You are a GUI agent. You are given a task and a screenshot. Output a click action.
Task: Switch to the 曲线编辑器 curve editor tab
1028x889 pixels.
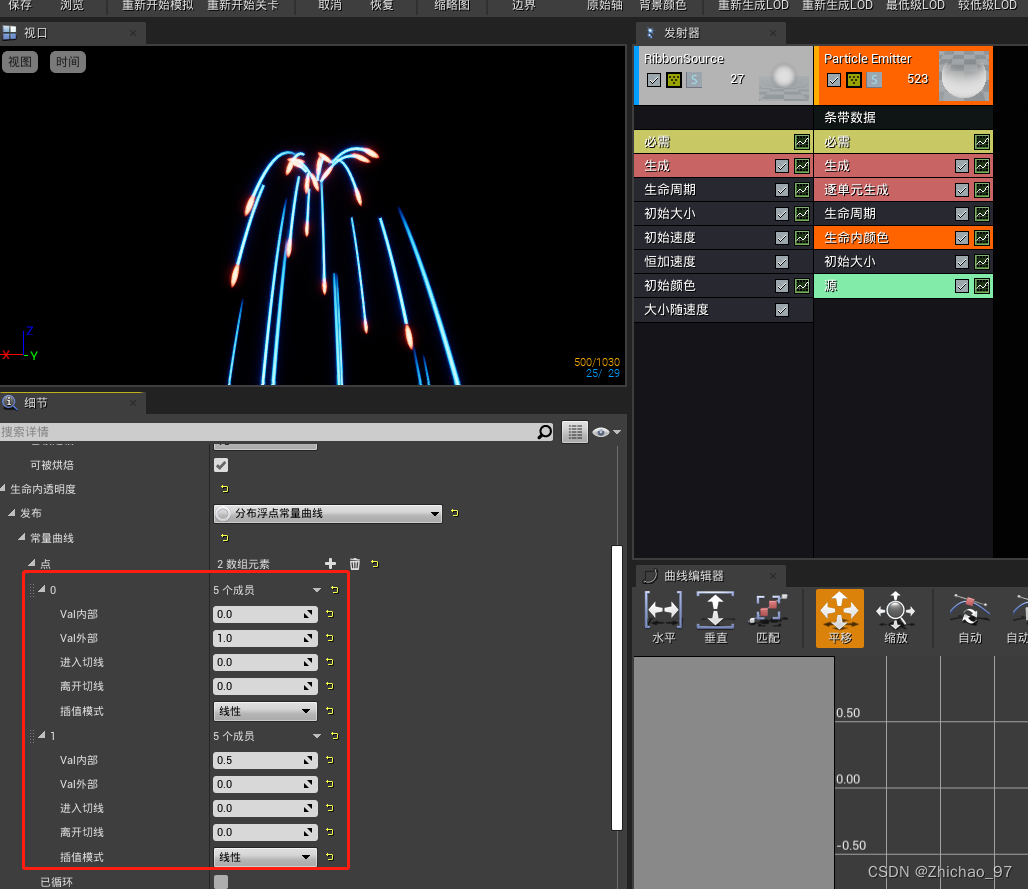coord(711,576)
